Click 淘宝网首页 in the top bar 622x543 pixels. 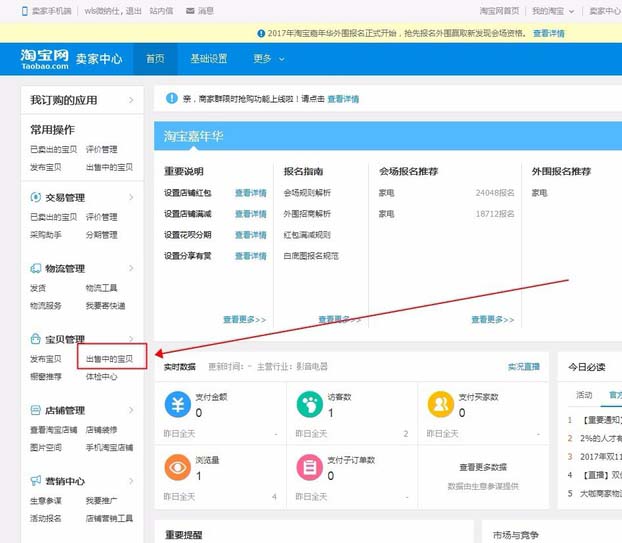point(499,11)
